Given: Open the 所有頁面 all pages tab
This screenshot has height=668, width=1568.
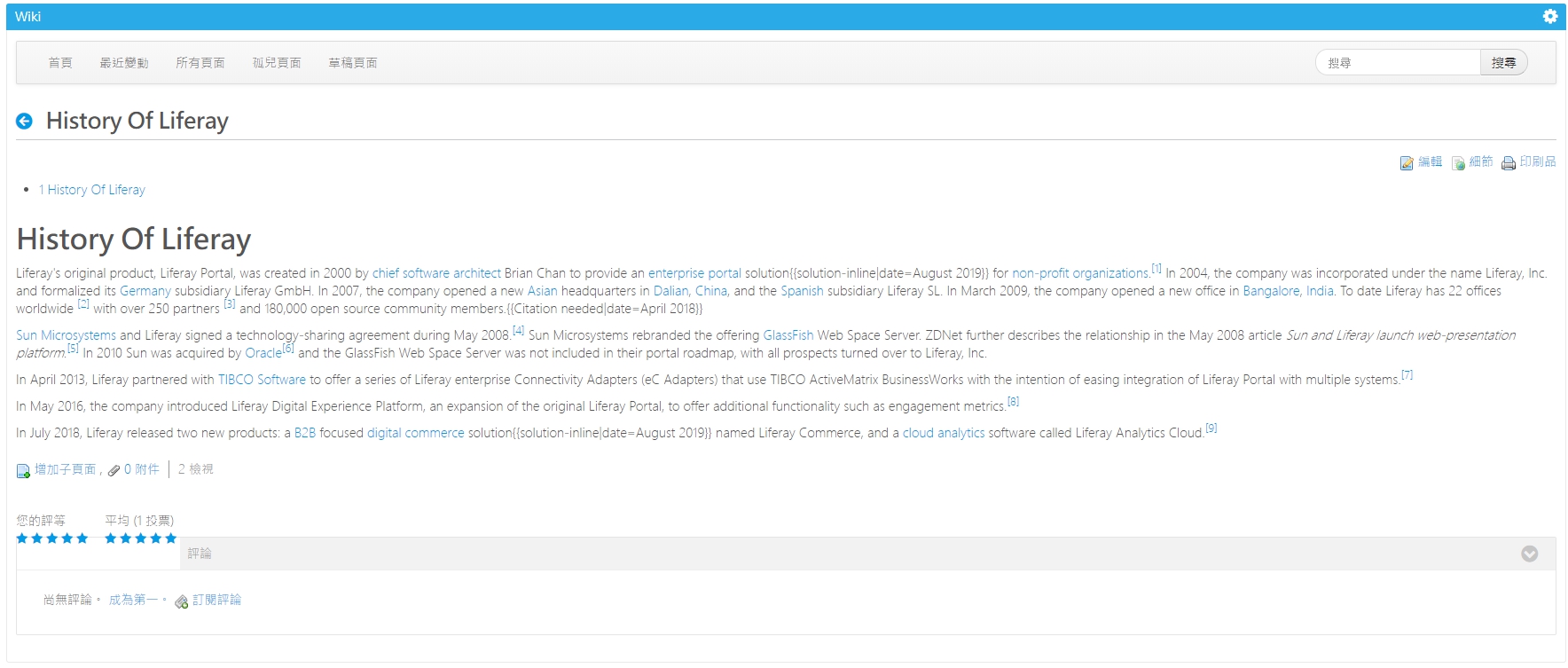Looking at the screenshot, I should click(x=200, y=63).
